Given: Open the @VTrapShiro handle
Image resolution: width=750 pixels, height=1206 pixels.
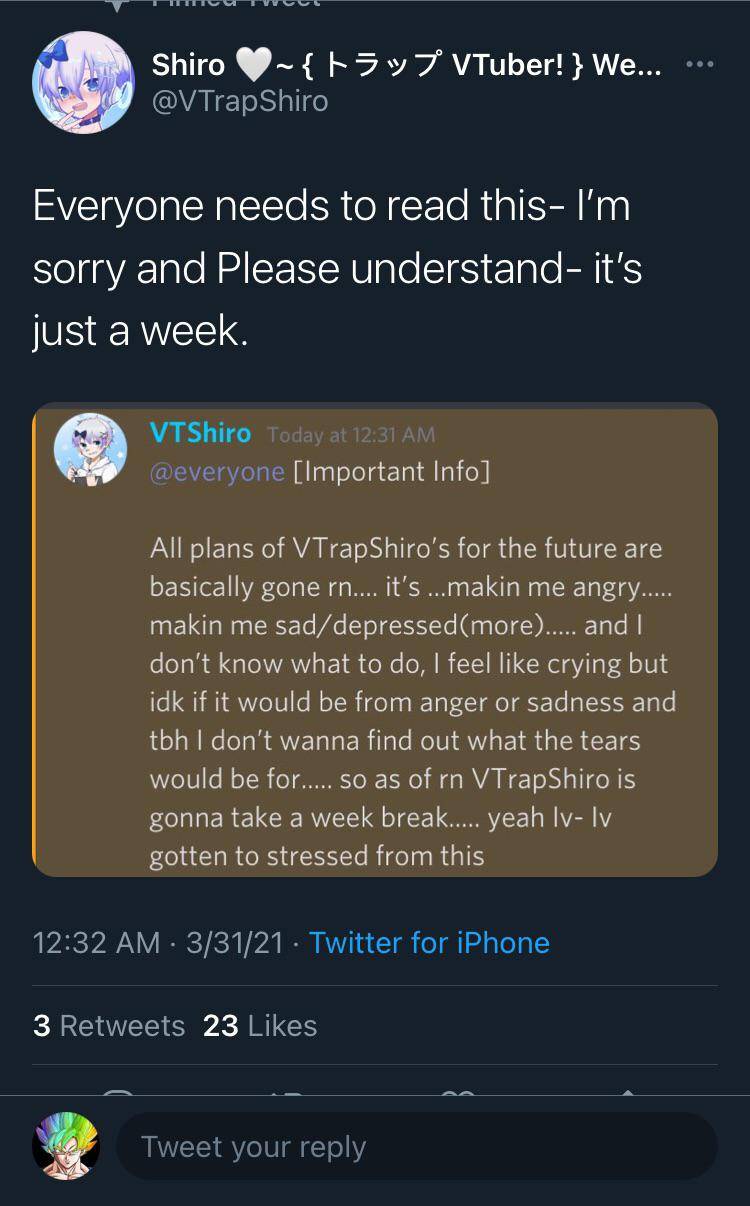Looking at the screenshot, I should click(x=240, y=101).
